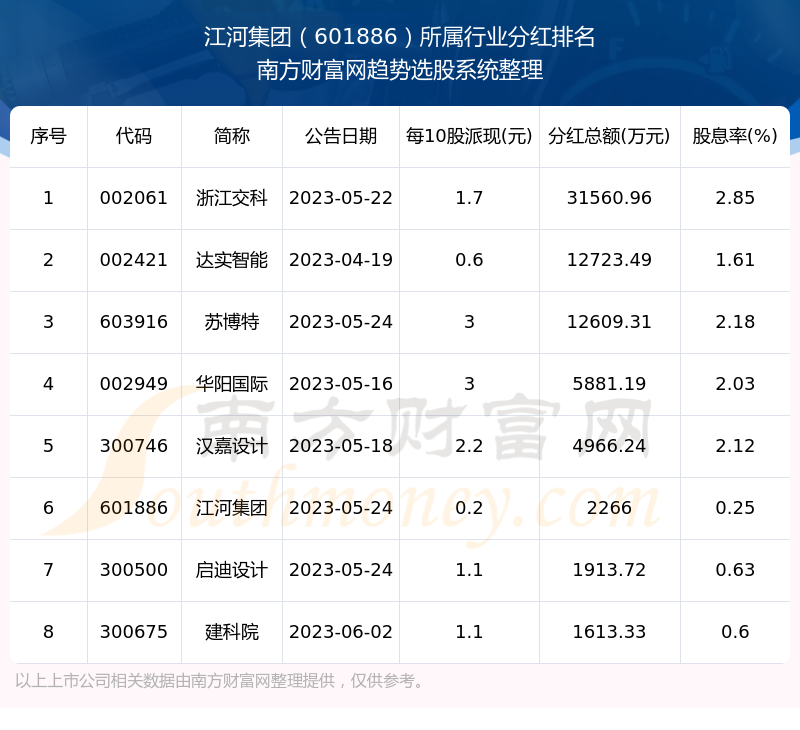The height and width of the screenshot is (730, 800).
Task: Select the name 建科院
Action: pyautogui.click(x=232, y=632)
